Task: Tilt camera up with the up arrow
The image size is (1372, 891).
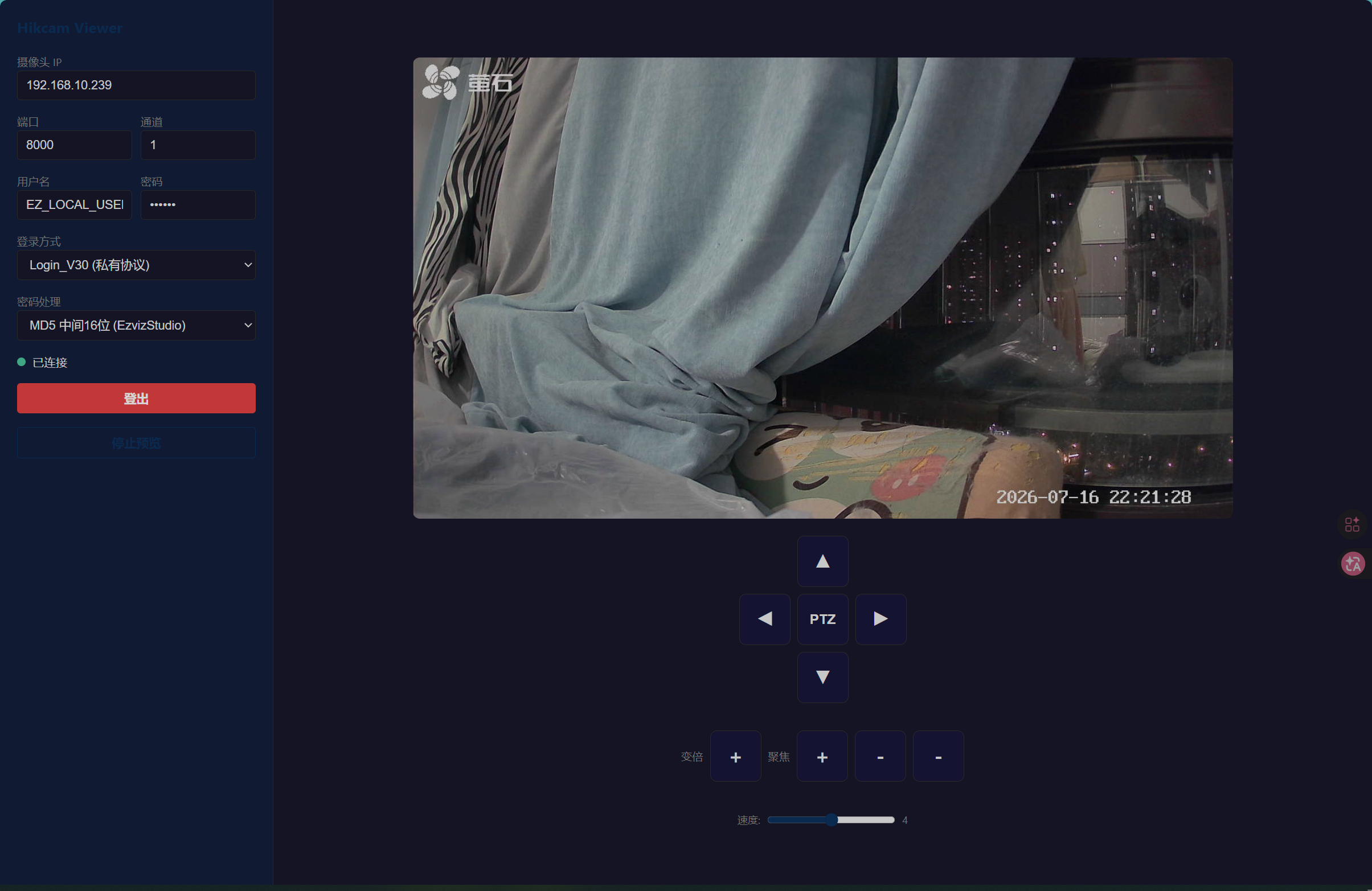Action: click(x=822, y=561)
